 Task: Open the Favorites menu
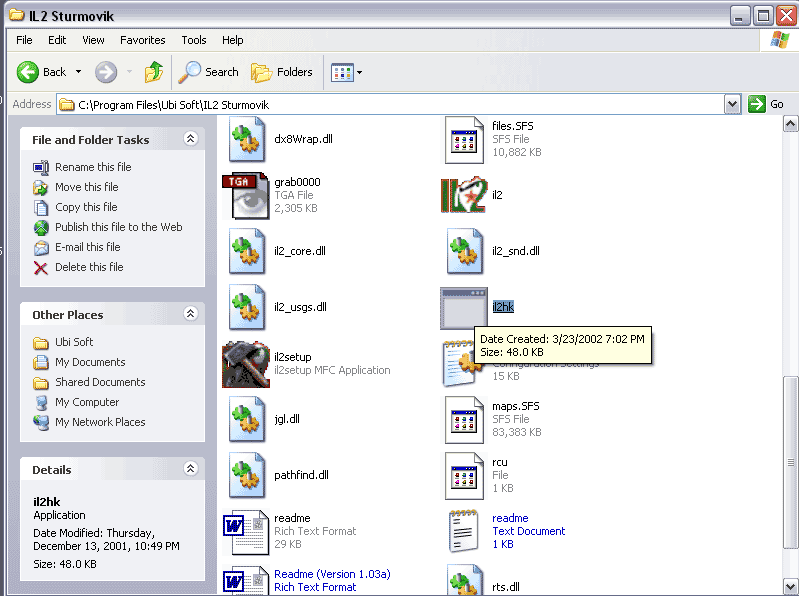click(x=143, y=40)
